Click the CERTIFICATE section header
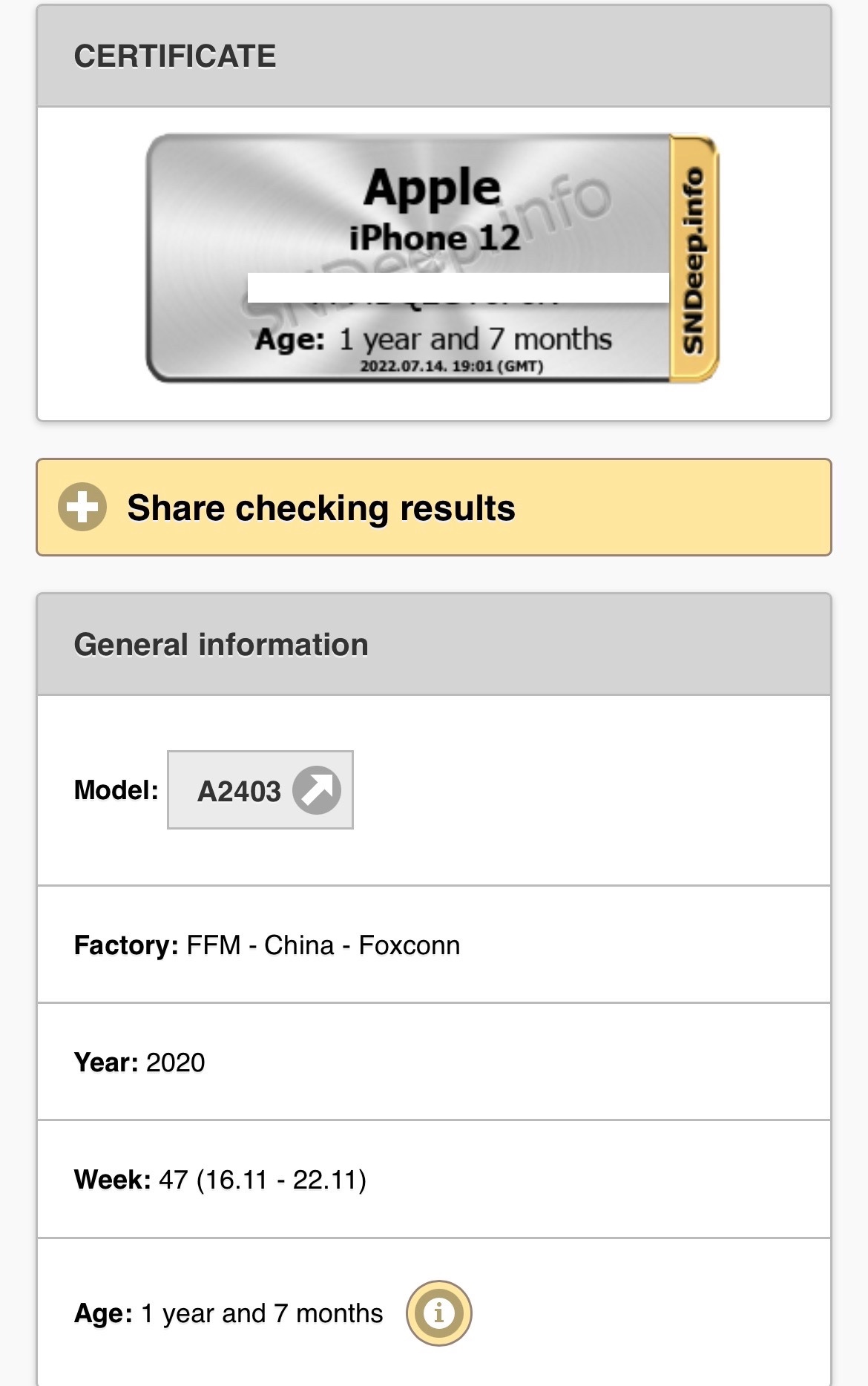 tap(175, 56)
